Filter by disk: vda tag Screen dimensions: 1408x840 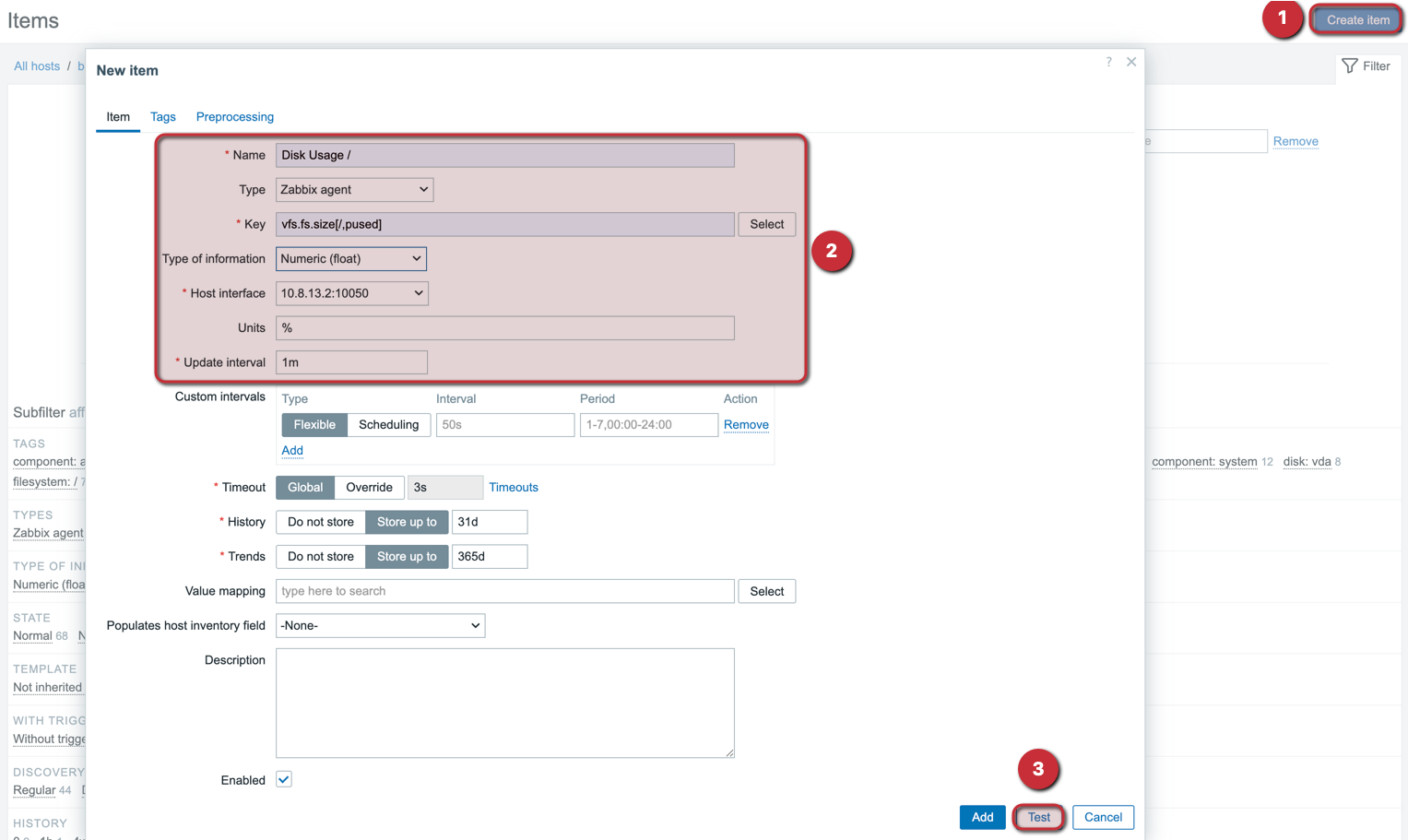1307,462
